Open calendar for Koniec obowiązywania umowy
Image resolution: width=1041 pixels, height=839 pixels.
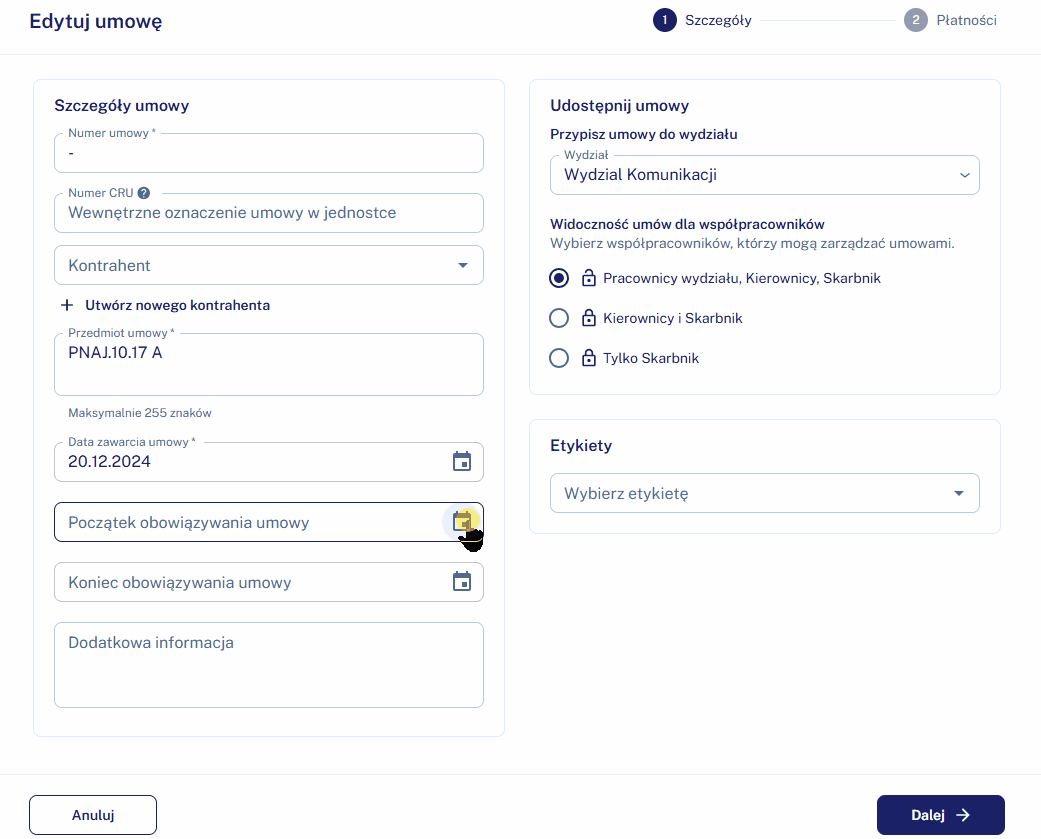461,581
